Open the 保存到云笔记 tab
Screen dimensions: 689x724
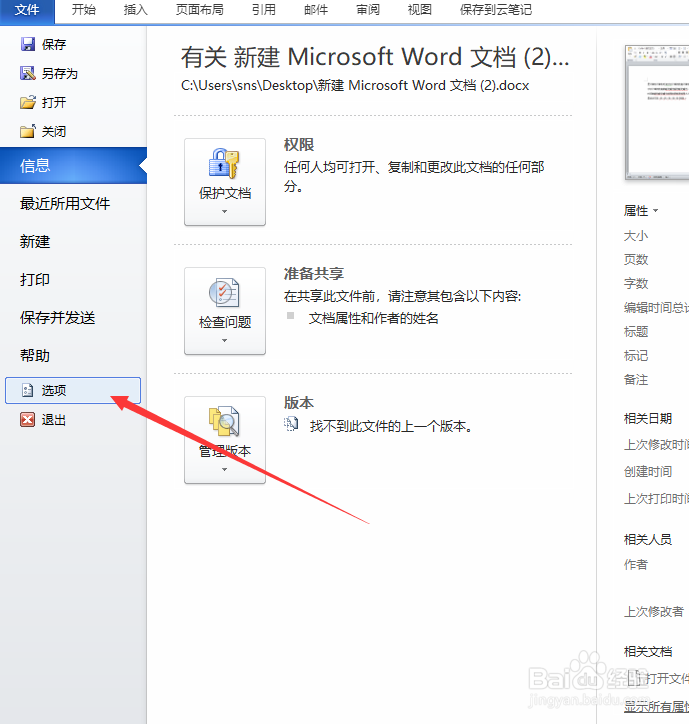click(496, 10)
